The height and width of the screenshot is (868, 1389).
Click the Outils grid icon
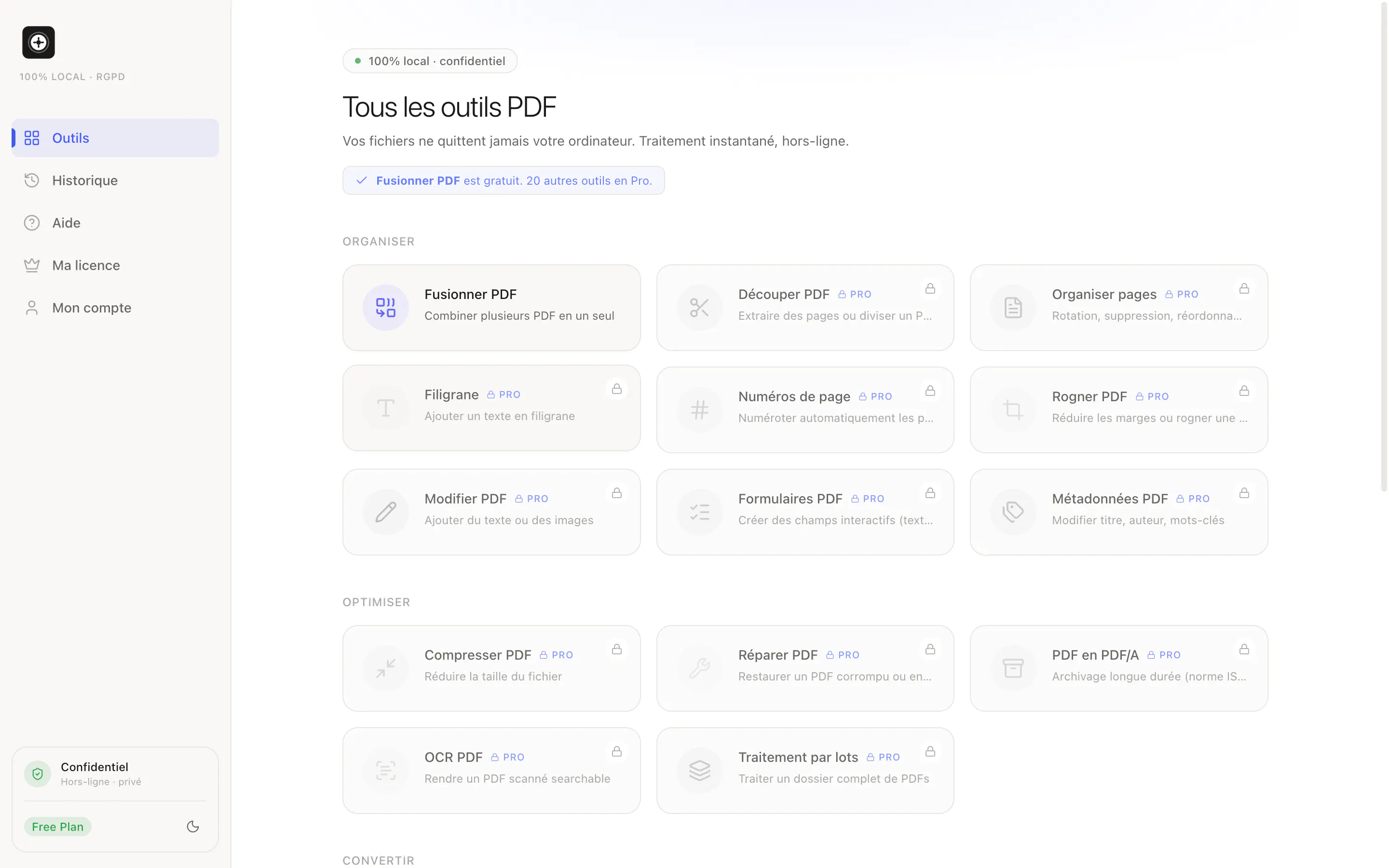point(31,138)
